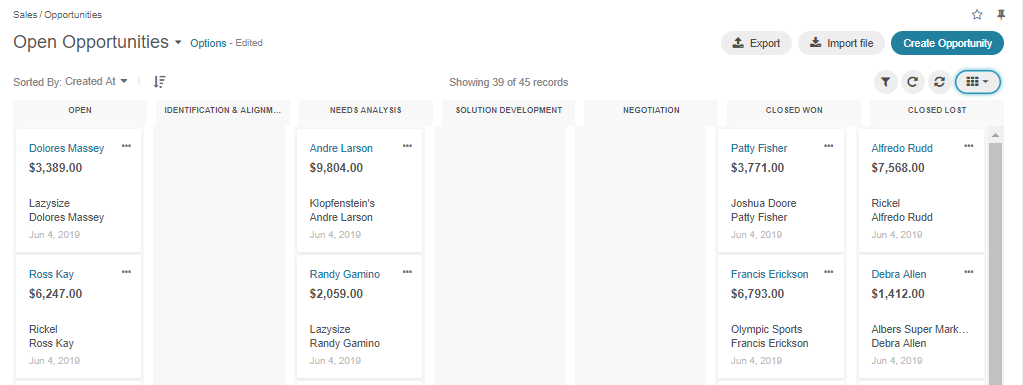Click the refresh grid icon

click(913, 82)
